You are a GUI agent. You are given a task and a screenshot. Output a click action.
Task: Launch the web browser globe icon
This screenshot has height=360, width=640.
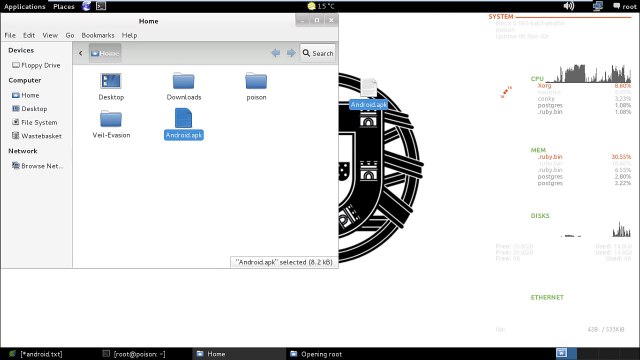86,6
